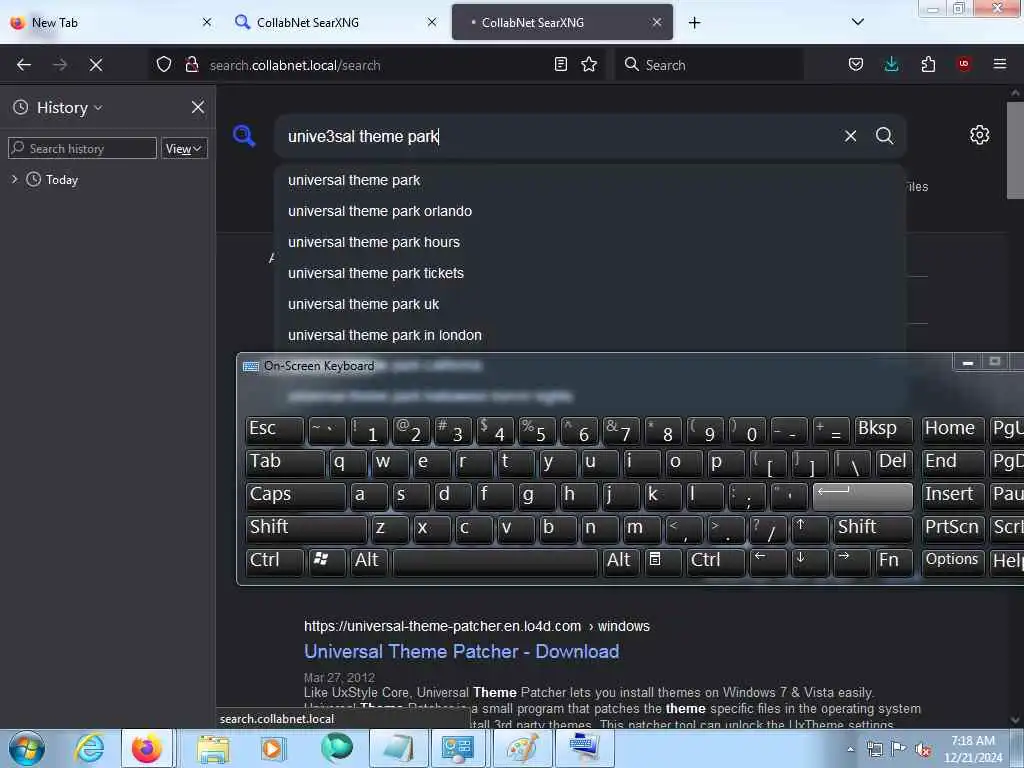Open the tracking protection shield icon
The width and height of the screenshot is (1024, 768).
pos(164,65)
